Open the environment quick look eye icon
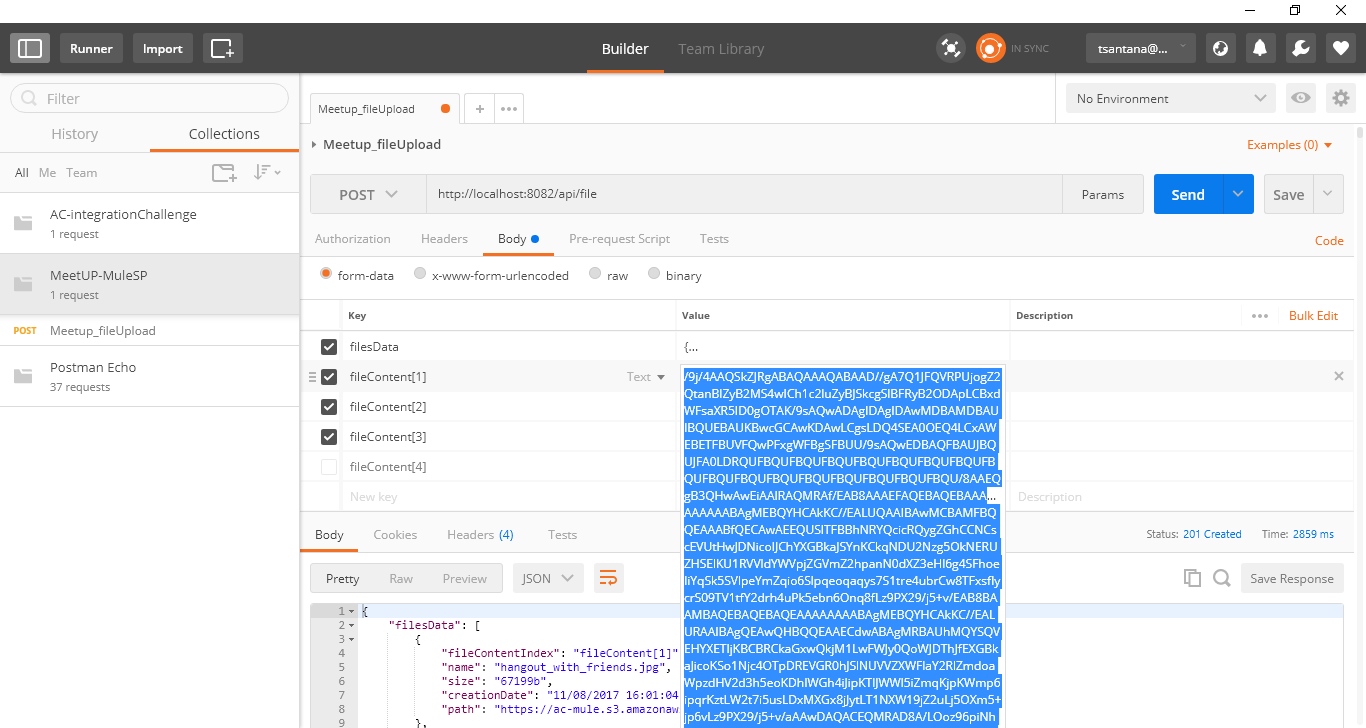The width and height of the screenshot is (1366, 728). tap(1302, 97)
